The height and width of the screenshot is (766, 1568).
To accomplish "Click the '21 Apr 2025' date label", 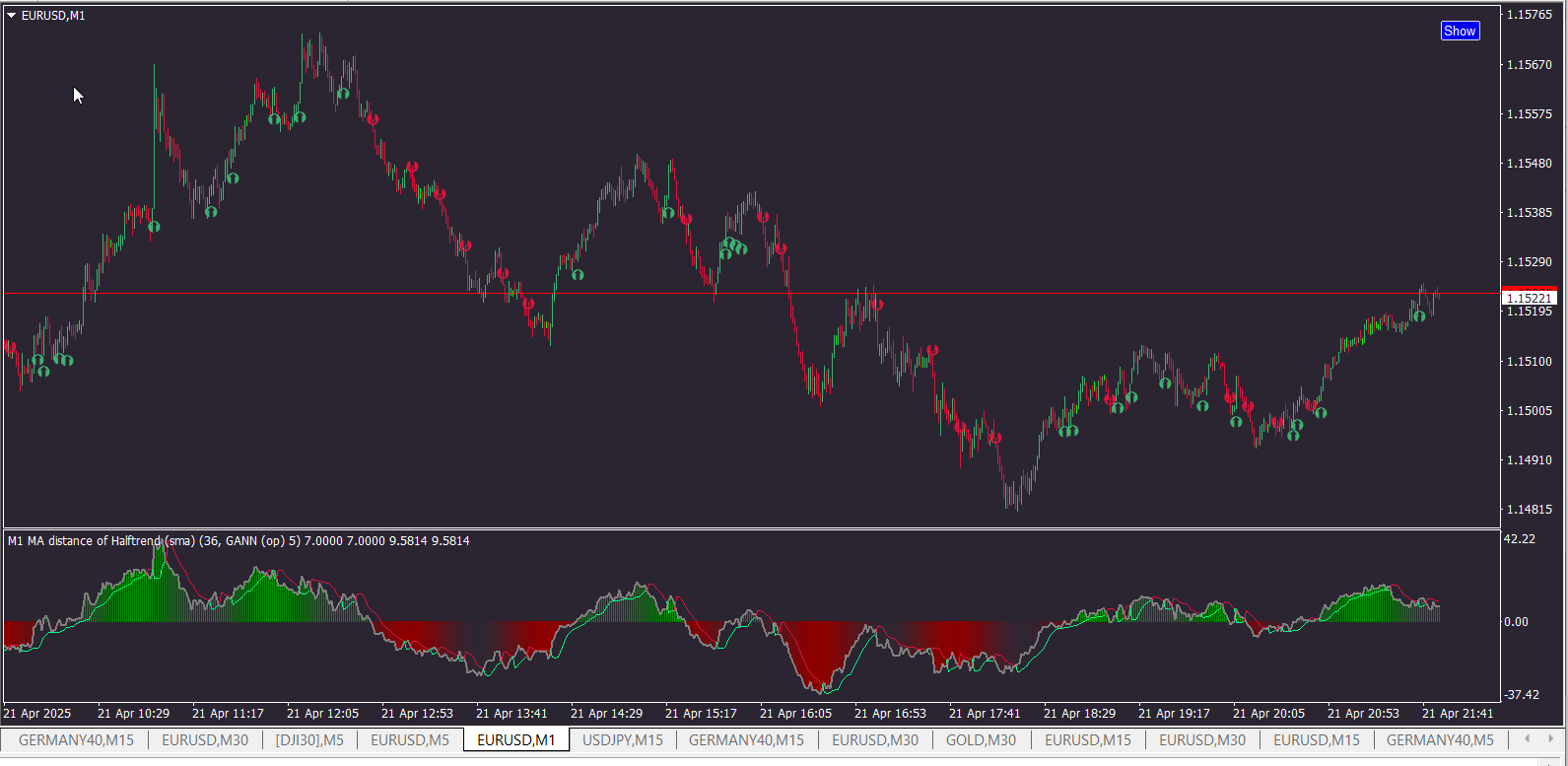I will pyautogui.click(x=37, y=713).
